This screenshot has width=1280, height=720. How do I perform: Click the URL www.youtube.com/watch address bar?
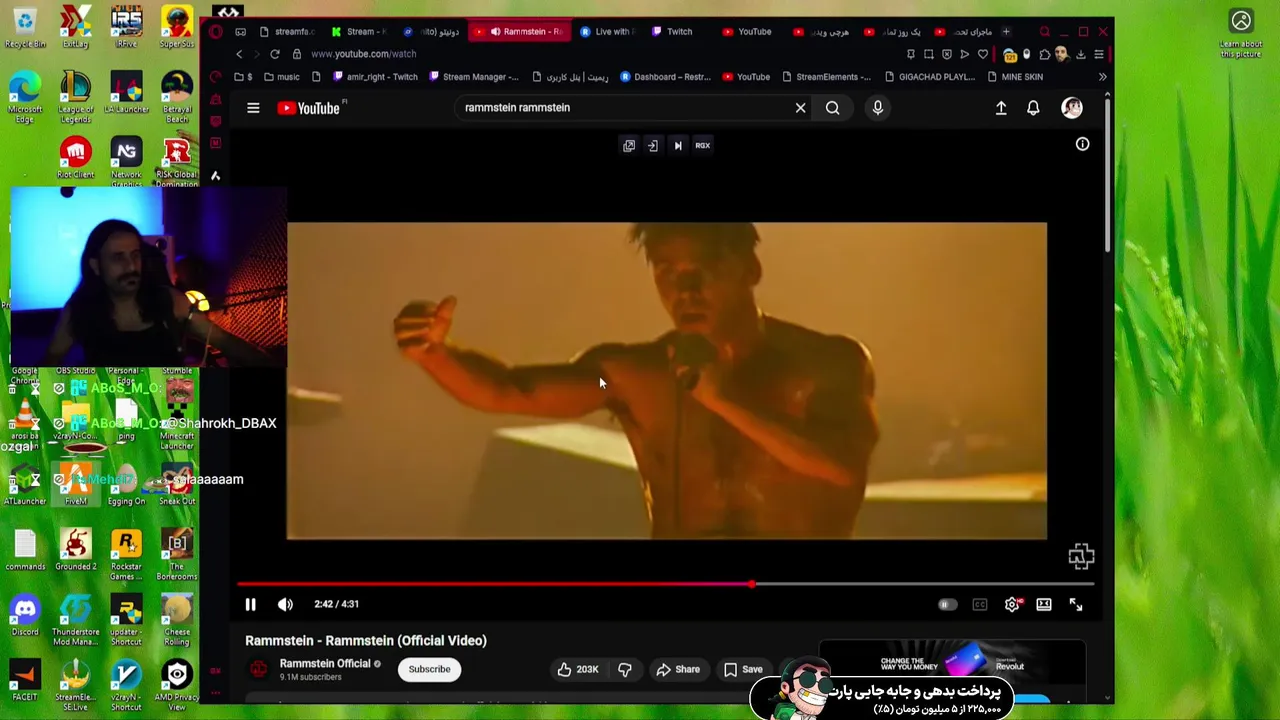(363, 54)
